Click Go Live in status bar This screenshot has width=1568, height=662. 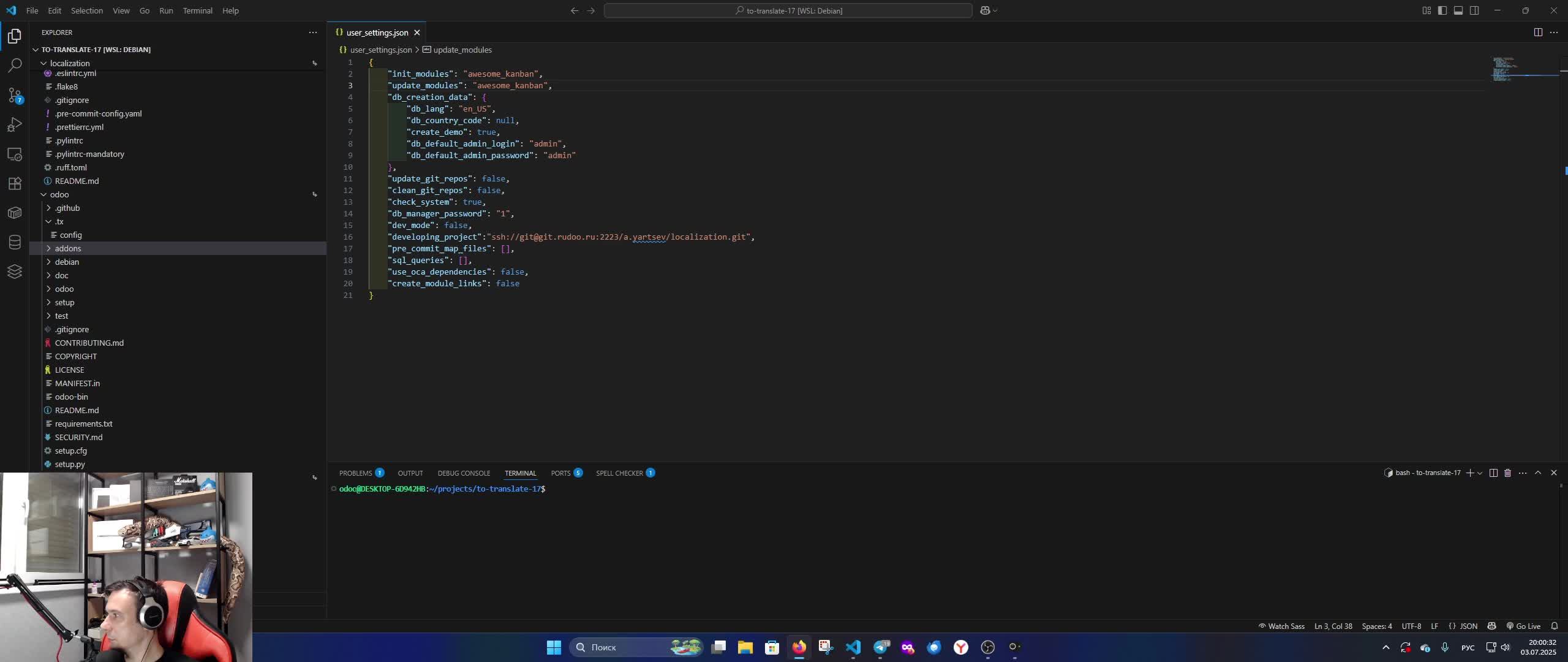(1523, 626)
